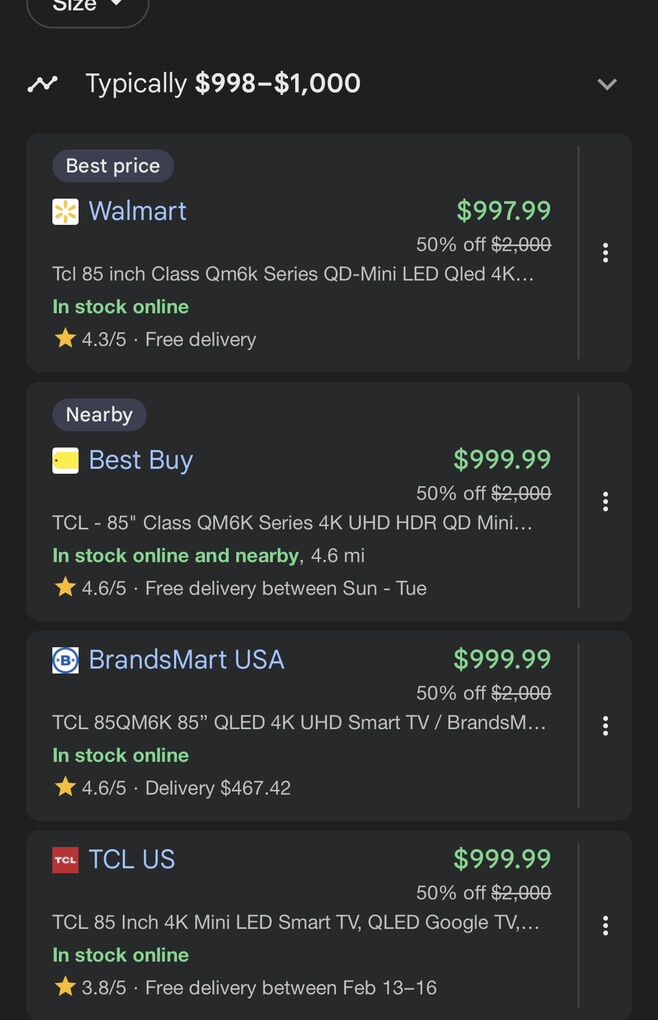Open the Size filter dropdown
Screen dimensions: 658x1020
(87, 6)
